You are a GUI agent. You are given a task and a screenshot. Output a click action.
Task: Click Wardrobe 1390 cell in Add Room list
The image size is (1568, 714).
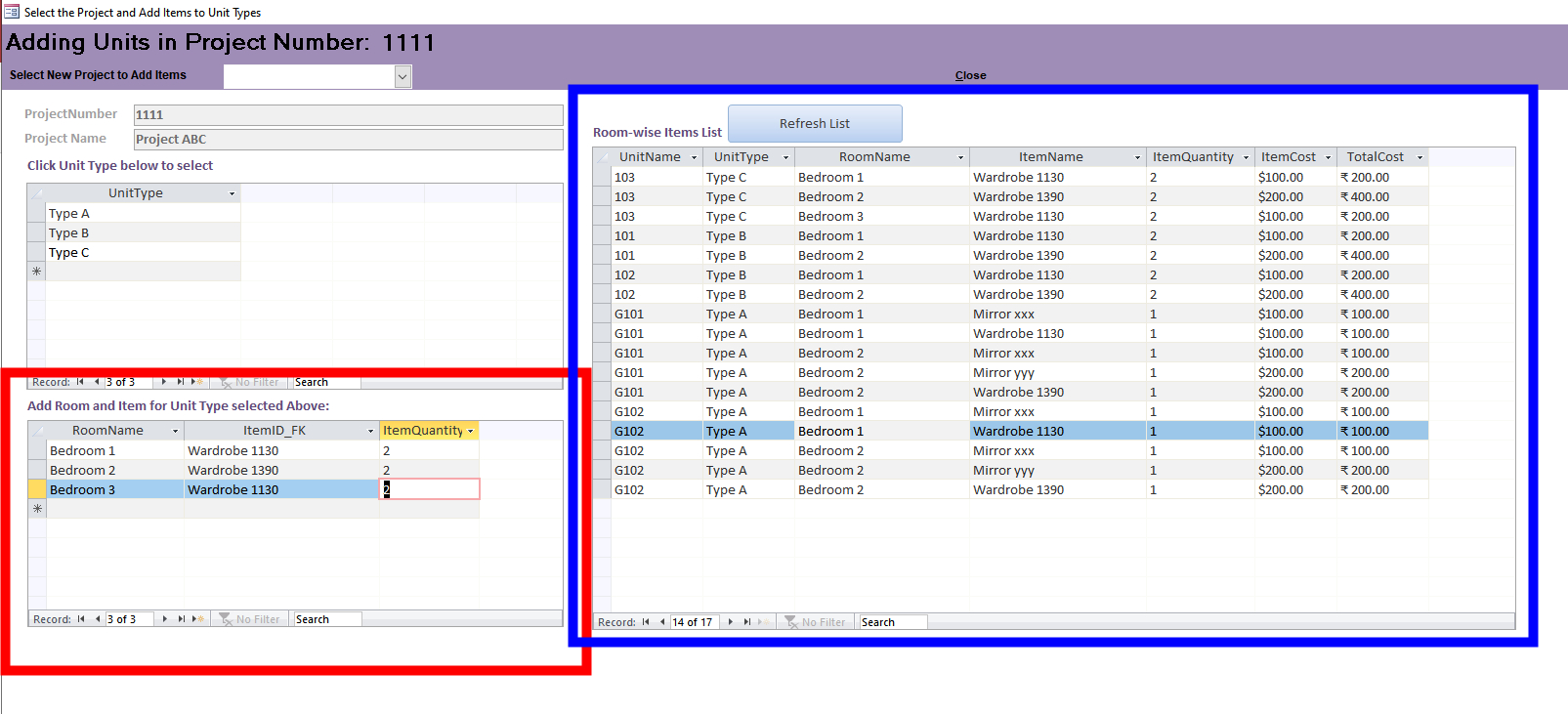click(x=281, y=470)
